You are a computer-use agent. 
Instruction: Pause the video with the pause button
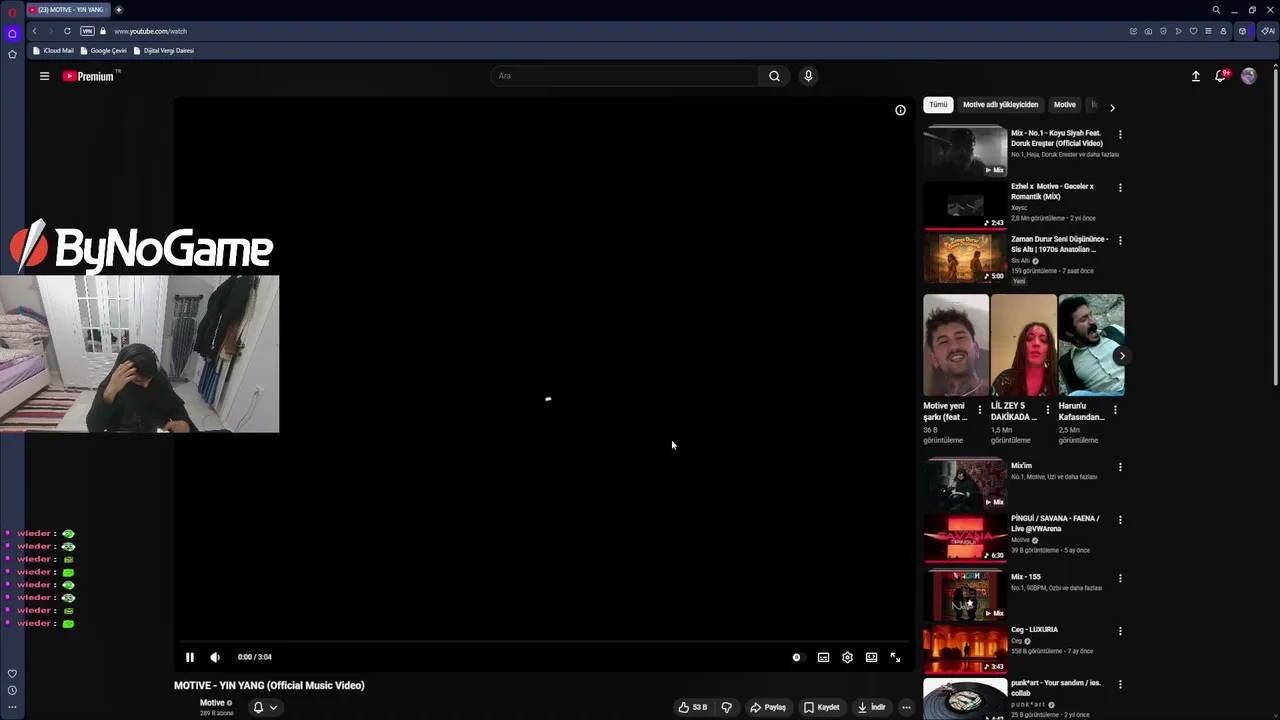click(189, 657)
